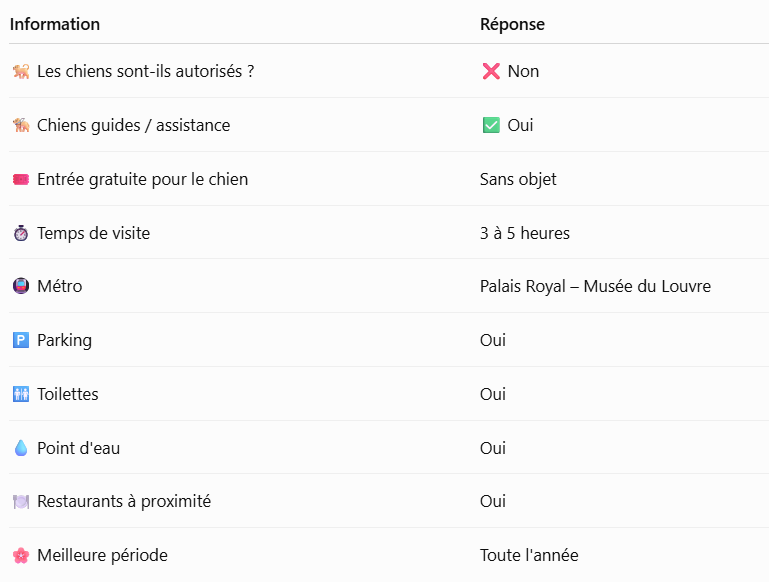This screenshot has height=582, width=769.
Task: Click the Toute l'année response
Action: point(529,556)
